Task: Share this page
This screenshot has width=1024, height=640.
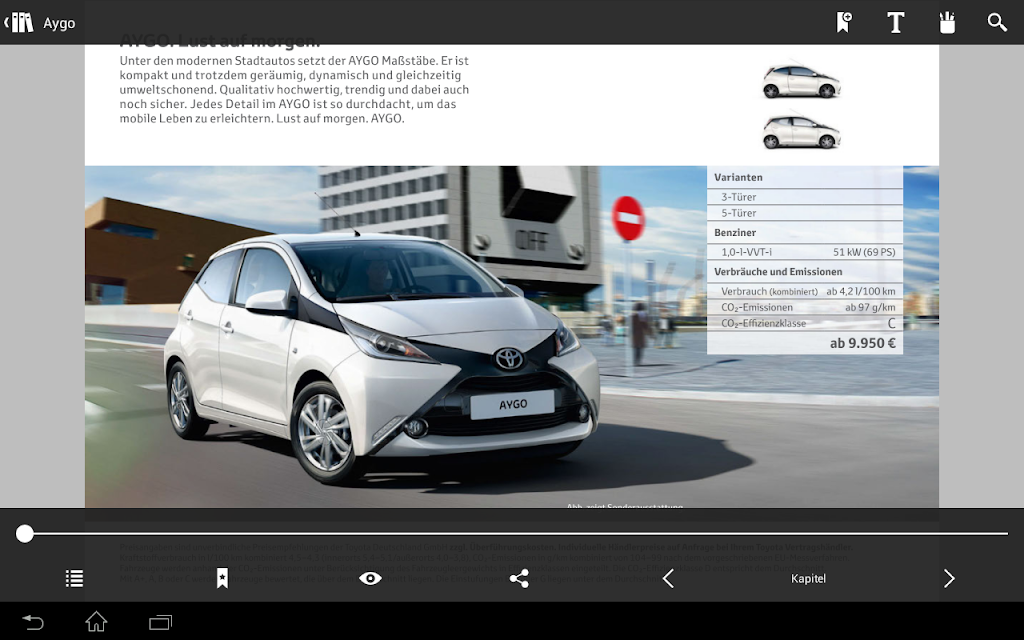Action: tap(519, 578)
